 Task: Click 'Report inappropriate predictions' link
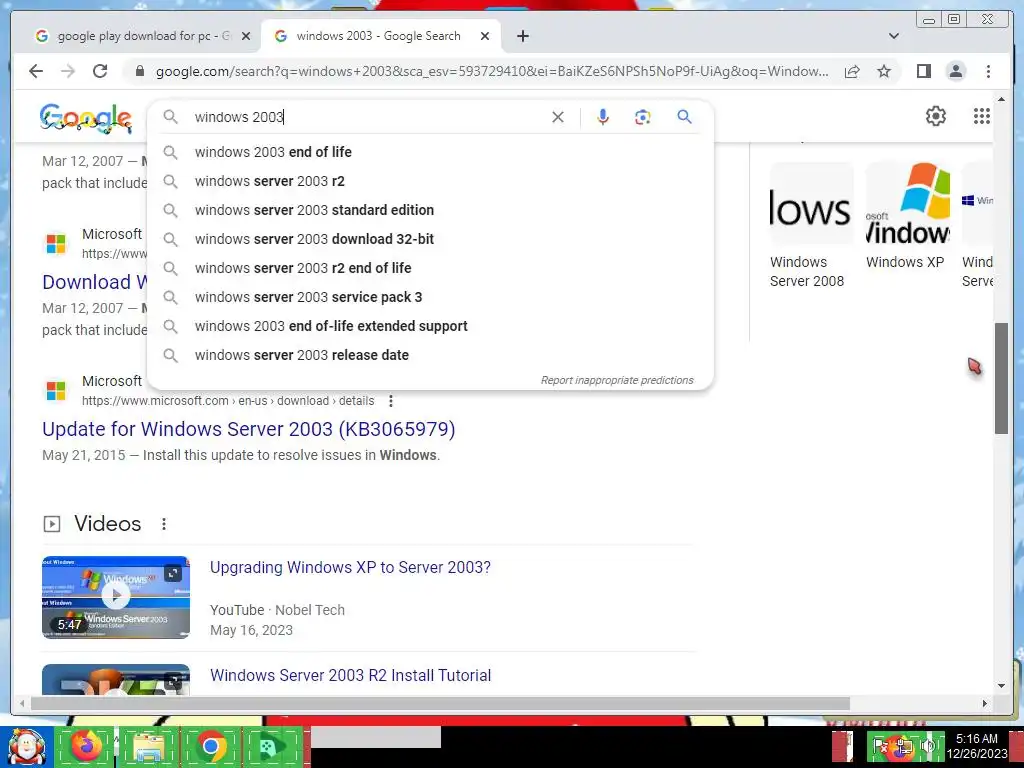coord(616,380)
